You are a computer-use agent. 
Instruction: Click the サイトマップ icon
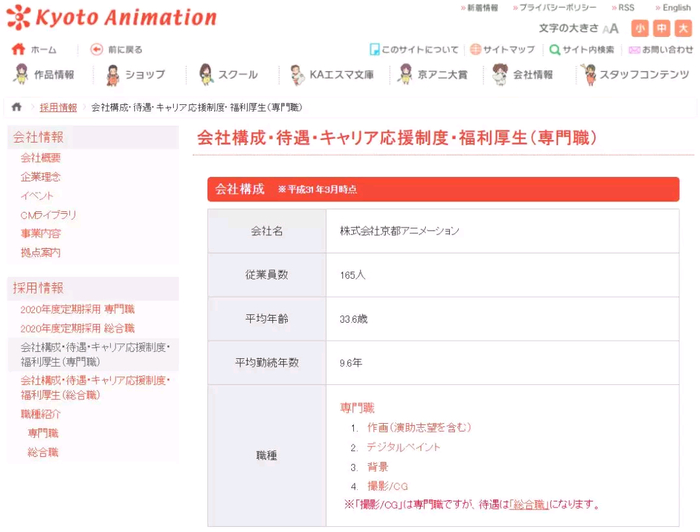tap(474, 49)
